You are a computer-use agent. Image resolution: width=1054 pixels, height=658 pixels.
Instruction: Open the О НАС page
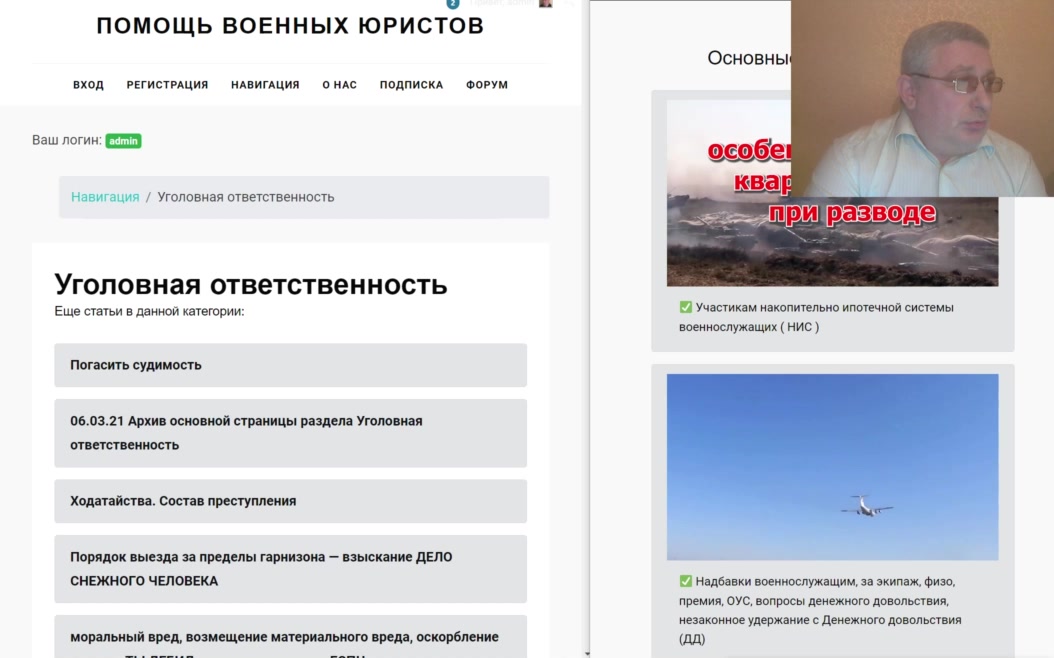pyautogui.click(x=339, y=85)
